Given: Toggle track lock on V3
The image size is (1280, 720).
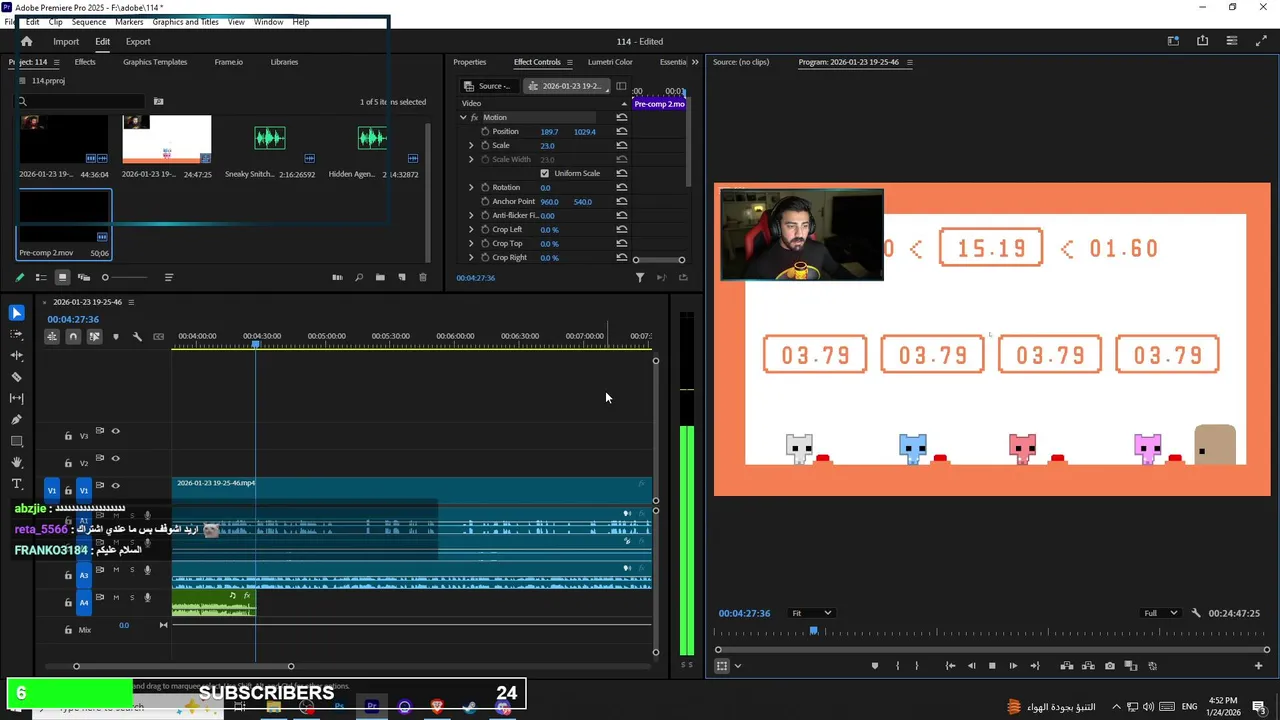Looking at the screenshot, I should (68, 436).
